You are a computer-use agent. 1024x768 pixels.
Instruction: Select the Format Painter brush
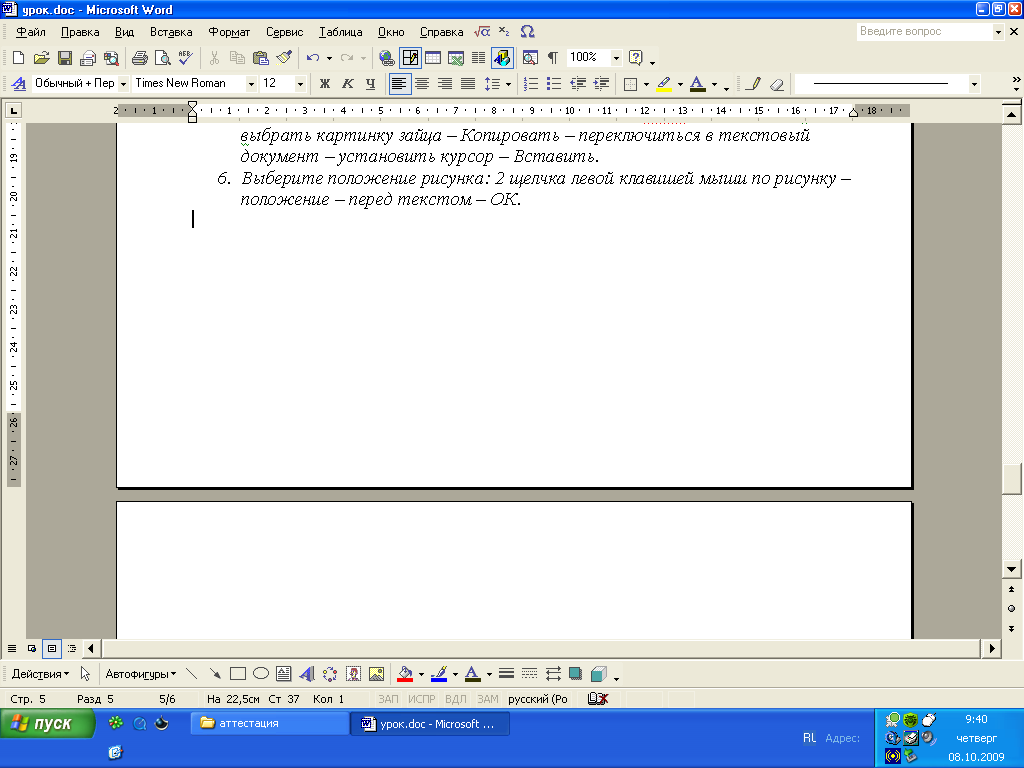[284, 58]
